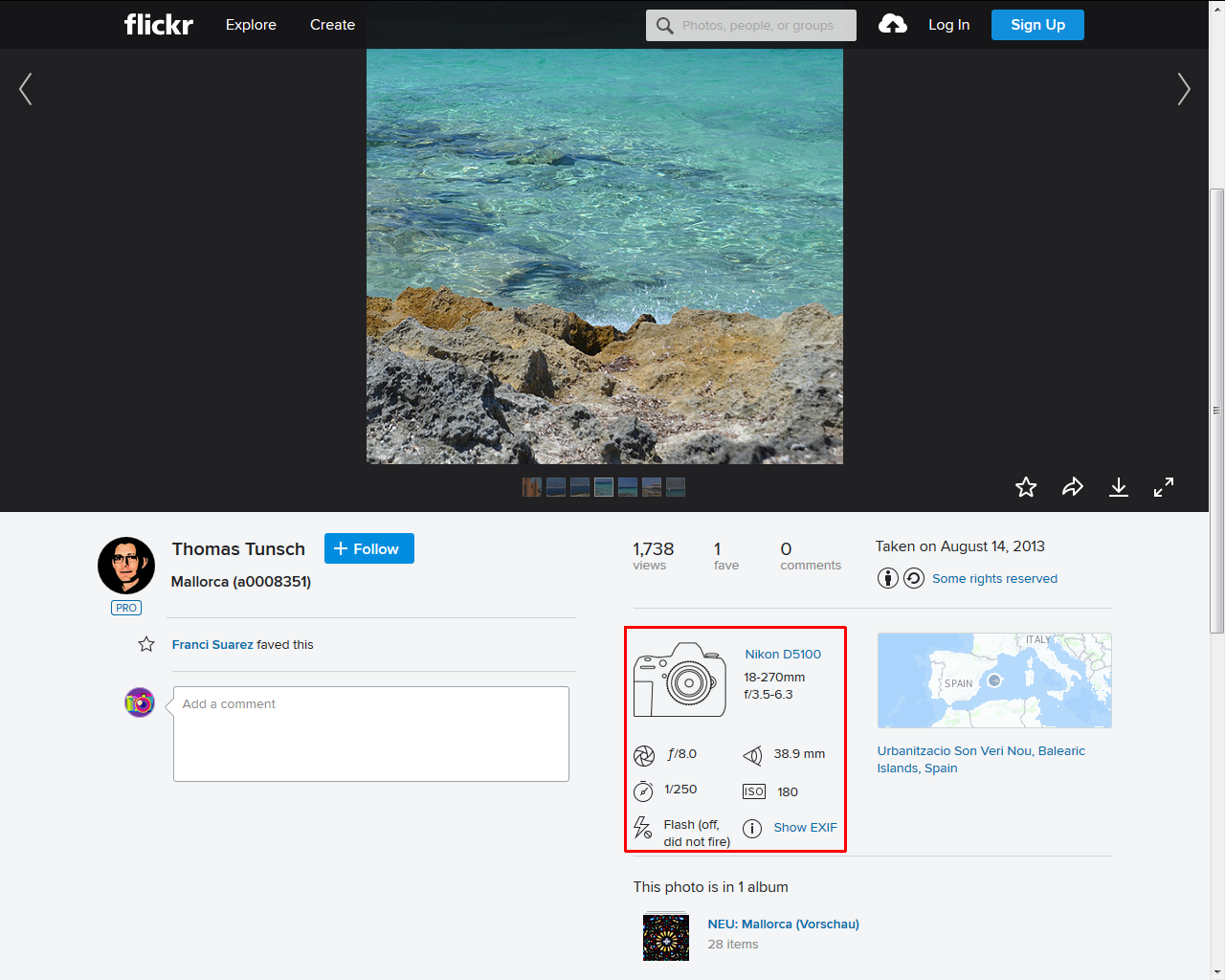Screen dimensions: 1225x980
Task: Click the Mallorca (a0008351) photo title
Action: 241,582
